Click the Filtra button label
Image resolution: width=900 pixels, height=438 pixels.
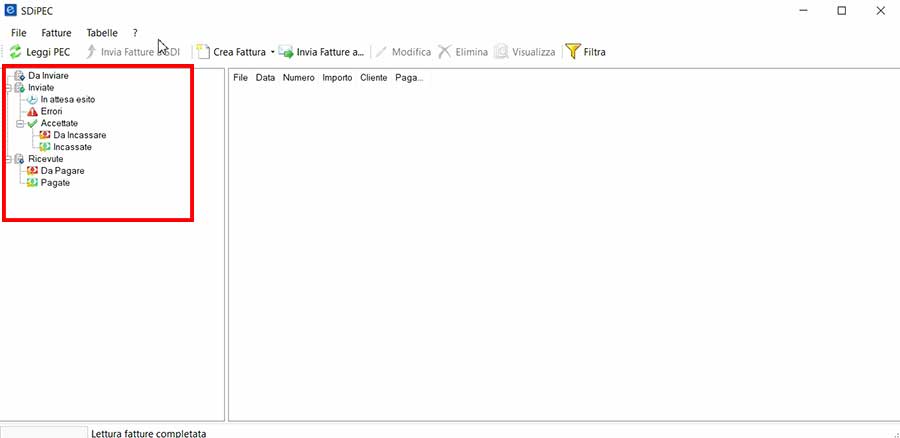point(595,52)
